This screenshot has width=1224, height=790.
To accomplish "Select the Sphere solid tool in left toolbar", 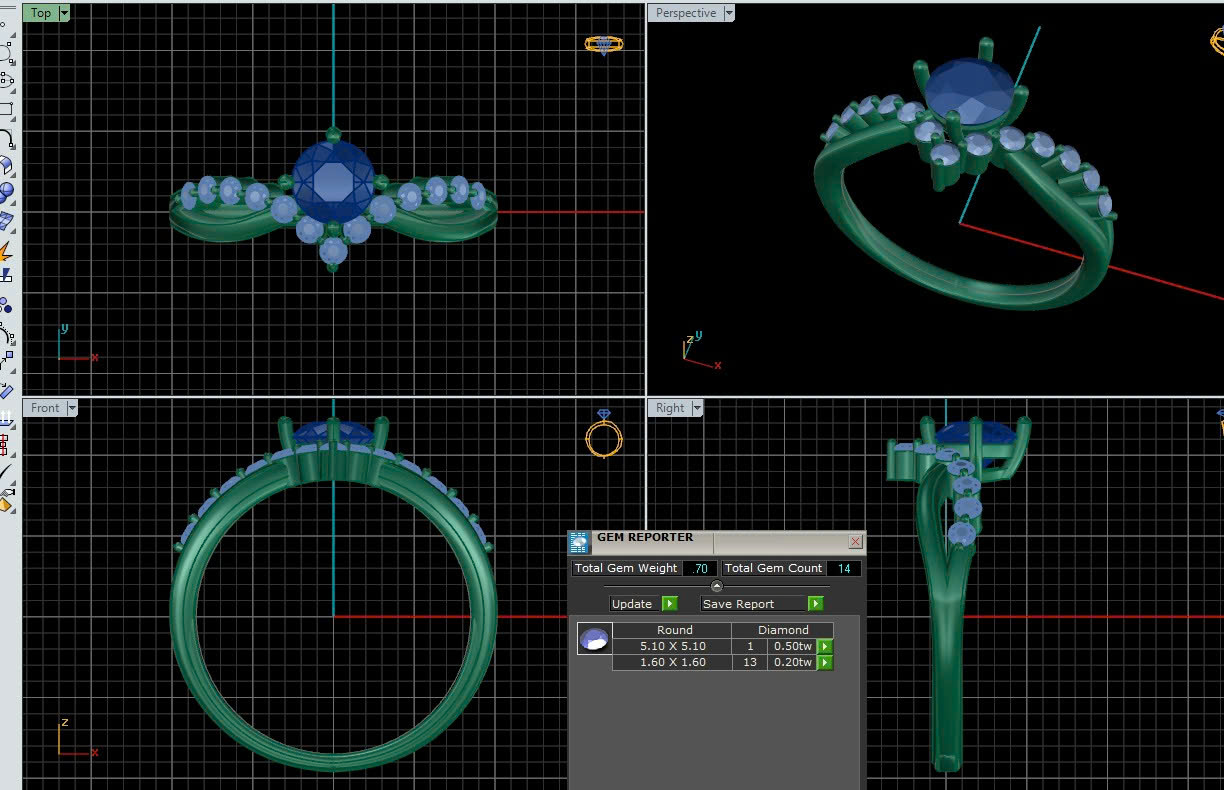I will tap(6, 192).
